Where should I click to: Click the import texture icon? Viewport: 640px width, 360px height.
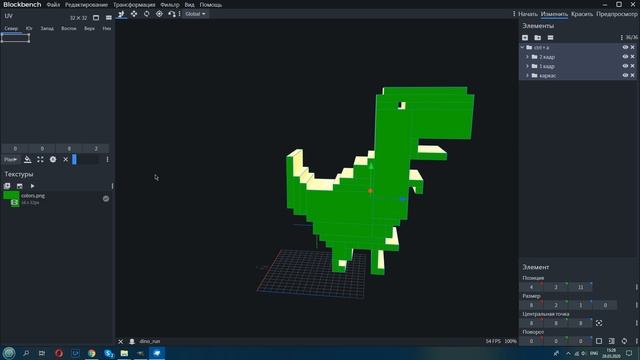(x=7, y=186)
